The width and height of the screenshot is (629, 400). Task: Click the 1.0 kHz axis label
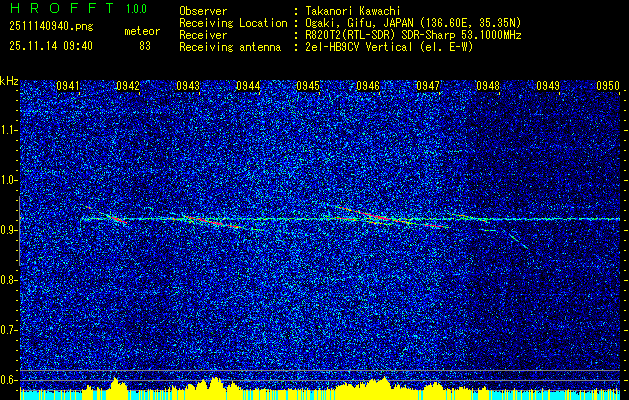tap(9, 180)
